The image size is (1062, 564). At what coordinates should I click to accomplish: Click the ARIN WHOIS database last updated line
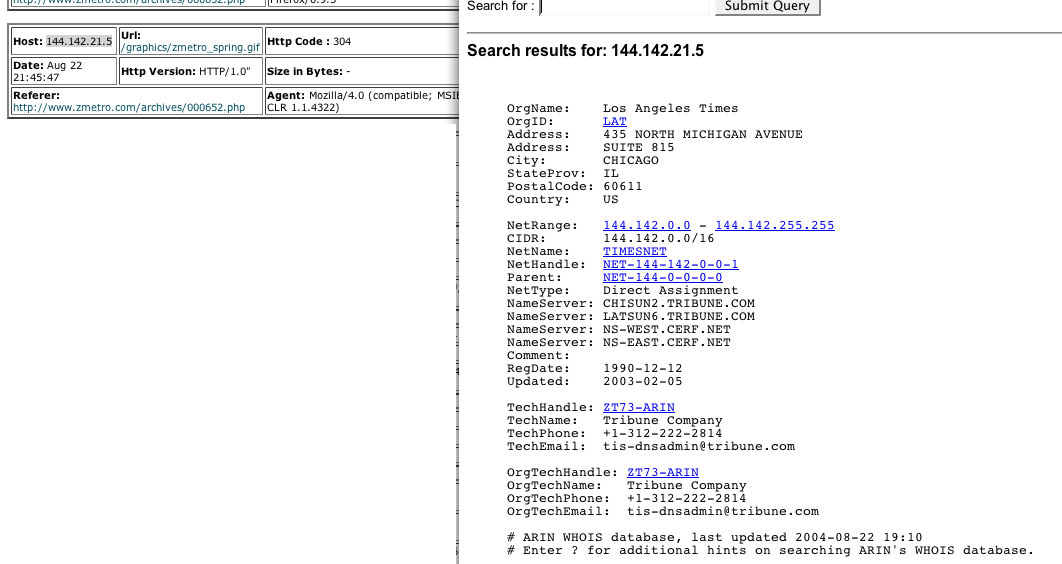(x=715, y=538)
